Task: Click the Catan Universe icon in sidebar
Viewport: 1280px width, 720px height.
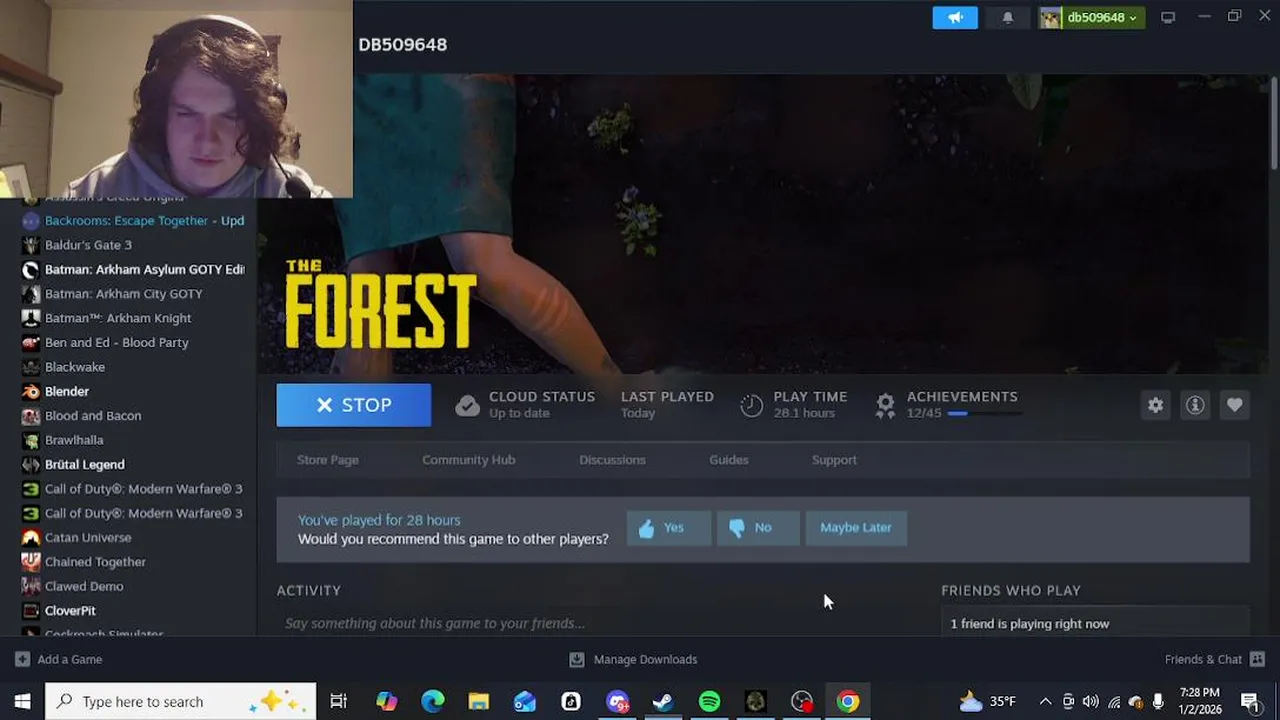Action: click(x=30, y=538)
